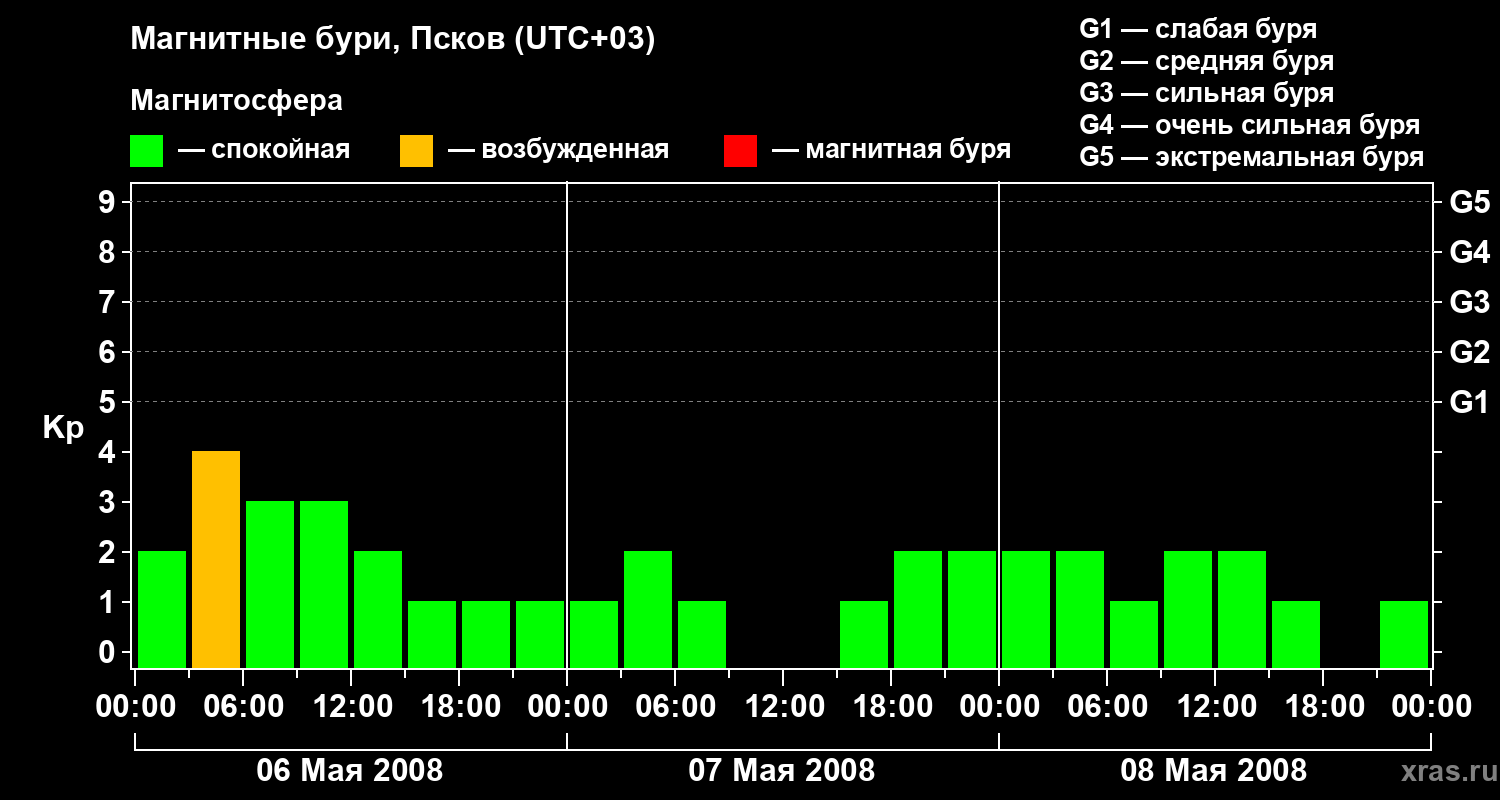Viewport: 1500px width, 800px height.
Task: Click the '06 Мая 2008' date label
Action: pos(350,770)
